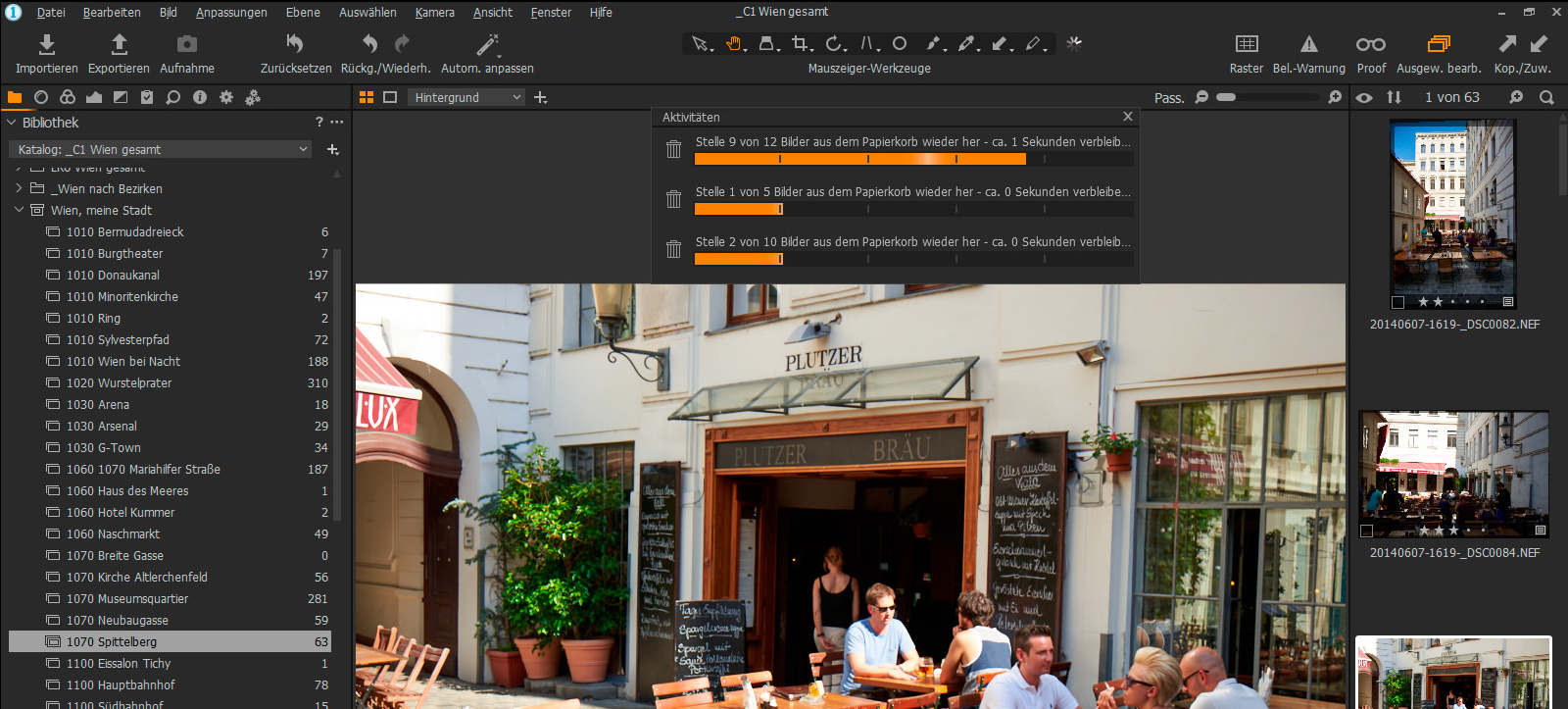Close the Aktivitäten panel
Viewport: 1568px width, 709px height.
[1128, 117]
